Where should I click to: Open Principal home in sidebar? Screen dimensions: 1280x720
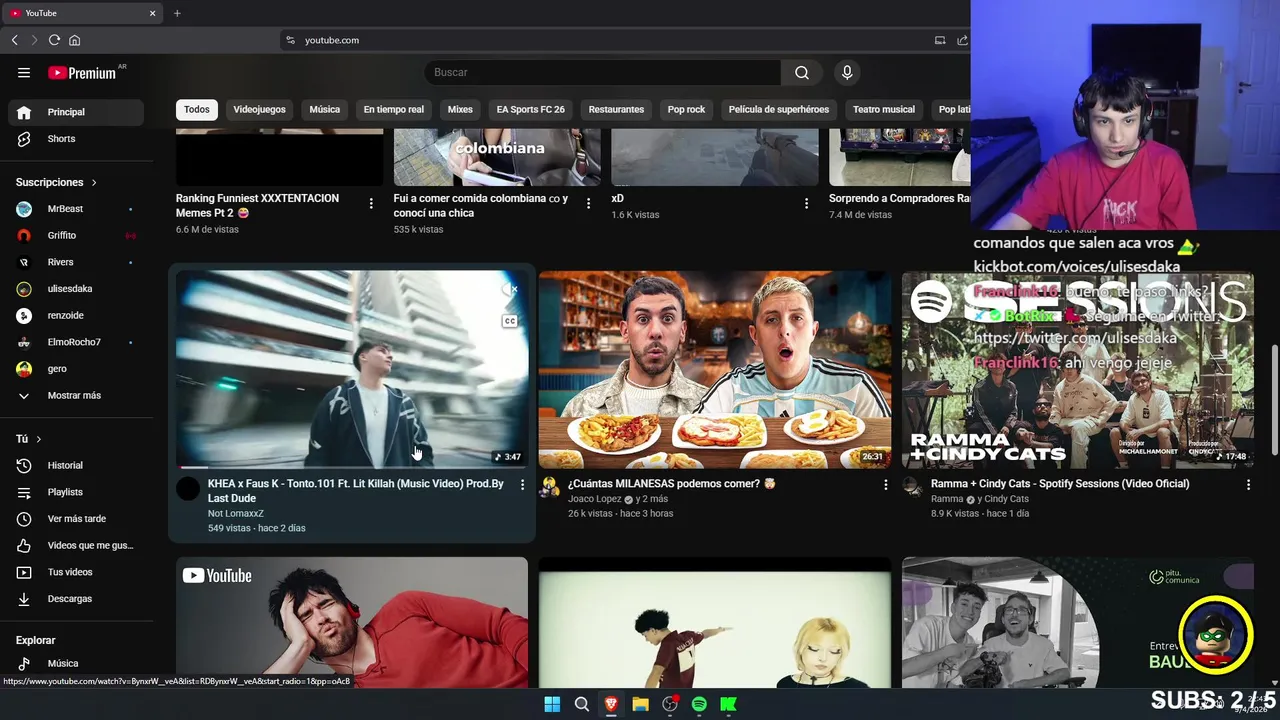(76, 112)
